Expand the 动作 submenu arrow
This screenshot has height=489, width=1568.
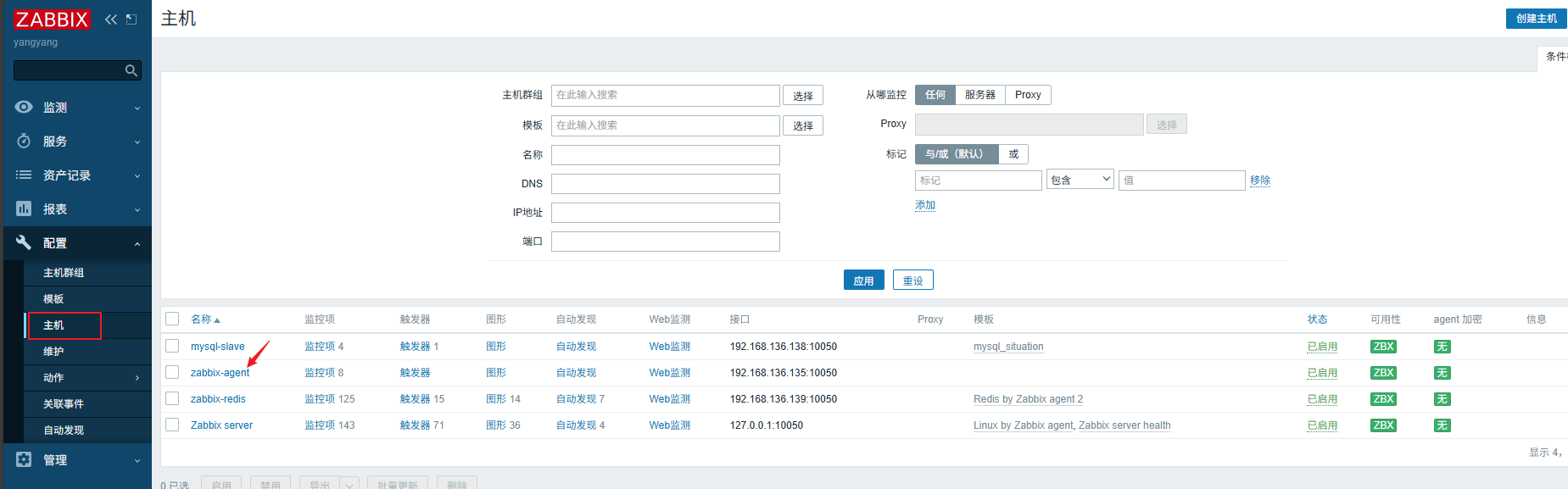click(x=137, y=378)
